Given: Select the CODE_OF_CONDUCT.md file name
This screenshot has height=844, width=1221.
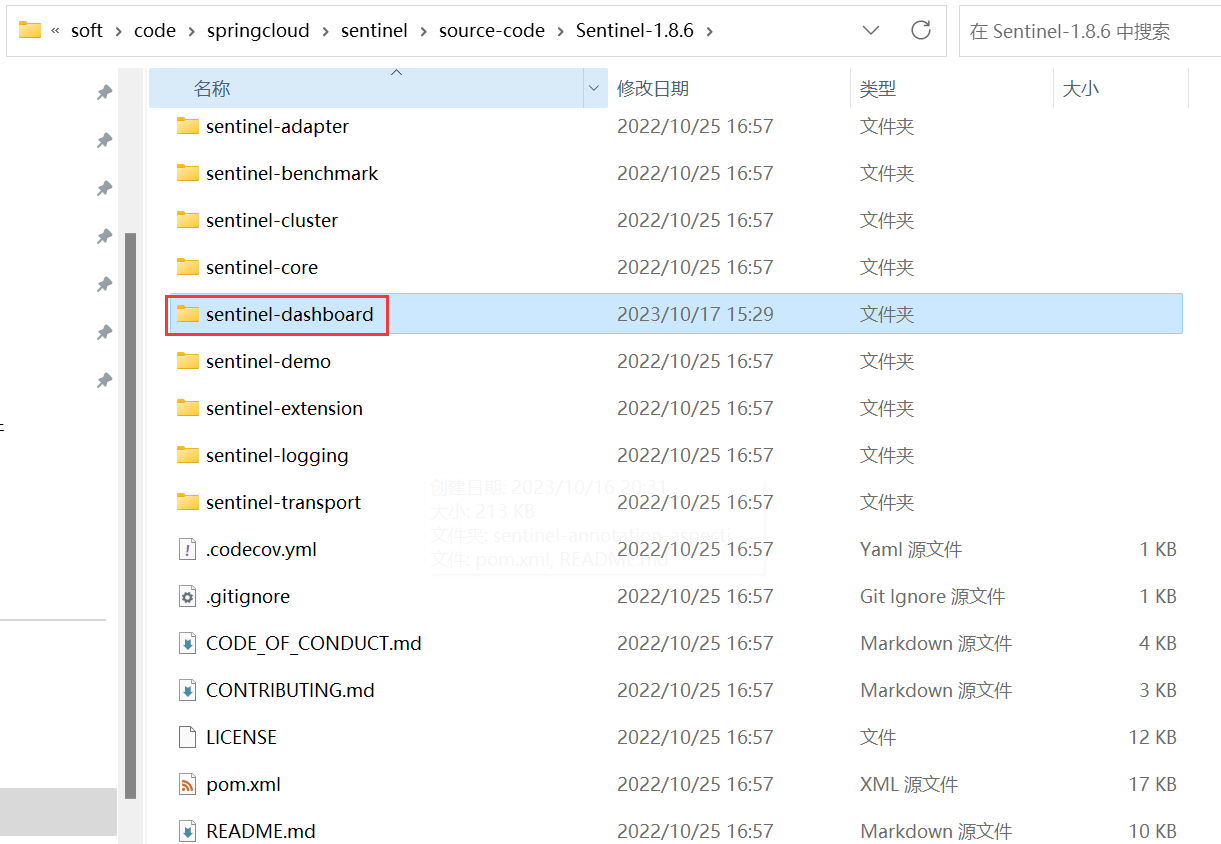Looking at the screenshot, I should [314, 643].
